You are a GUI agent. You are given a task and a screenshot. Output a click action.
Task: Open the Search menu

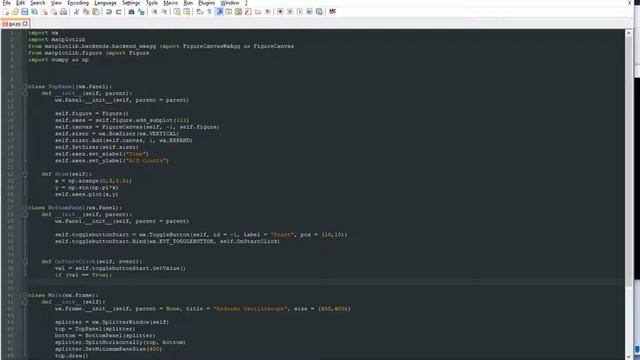coord(38,3)
